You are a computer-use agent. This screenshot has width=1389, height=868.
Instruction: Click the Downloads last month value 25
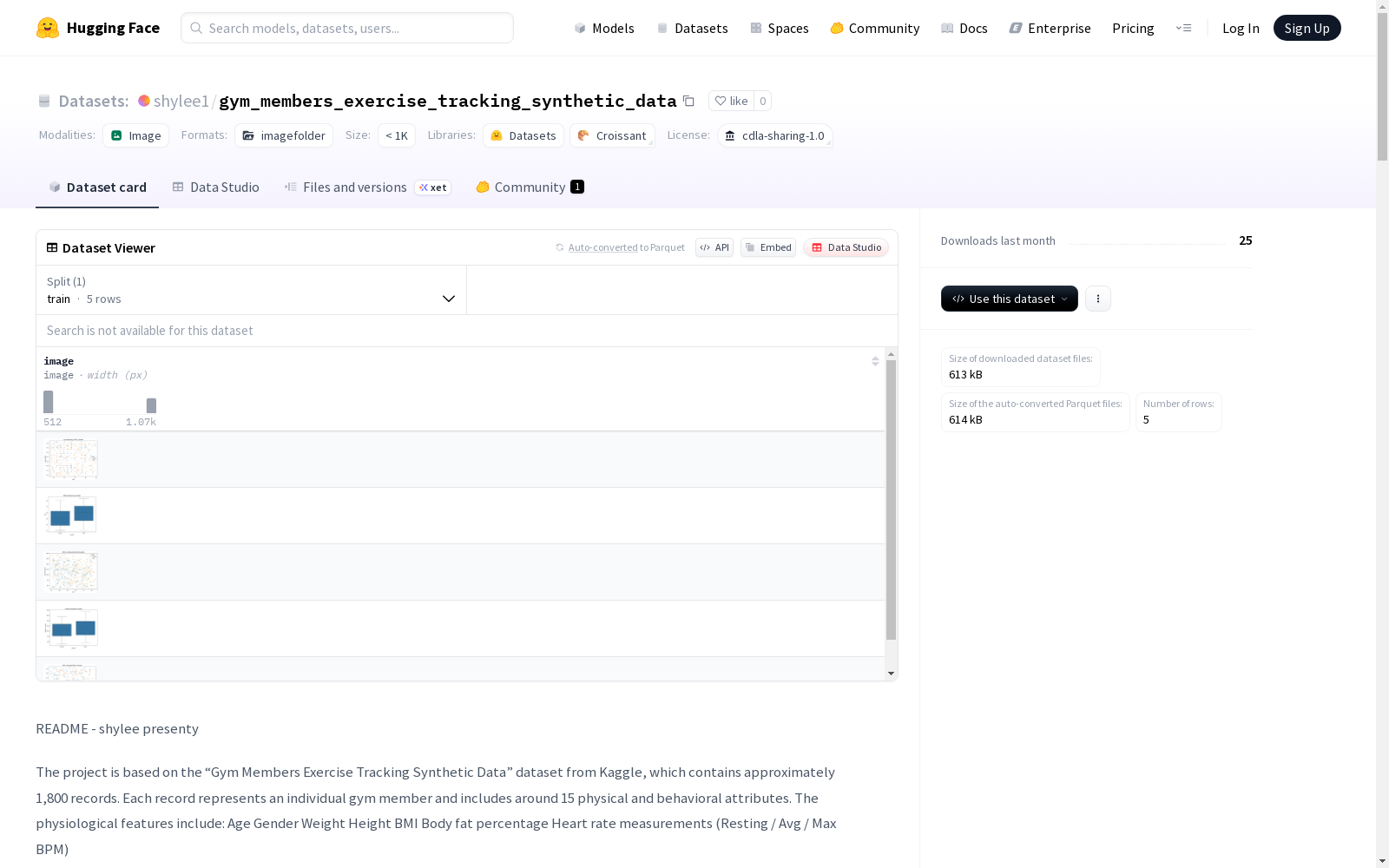1246,240
